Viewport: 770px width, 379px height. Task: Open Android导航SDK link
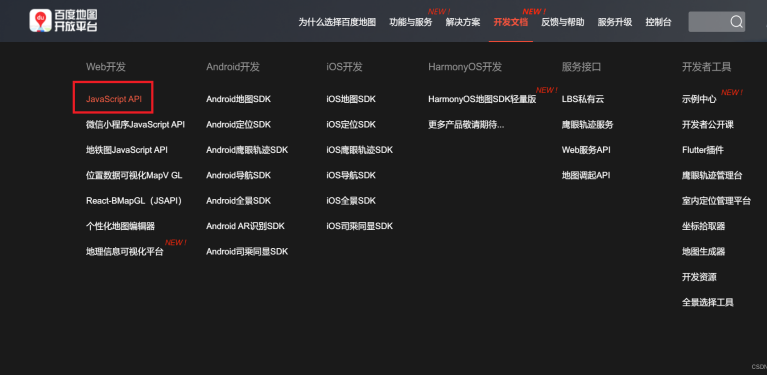pyautogui.click(x=238, y=175)
